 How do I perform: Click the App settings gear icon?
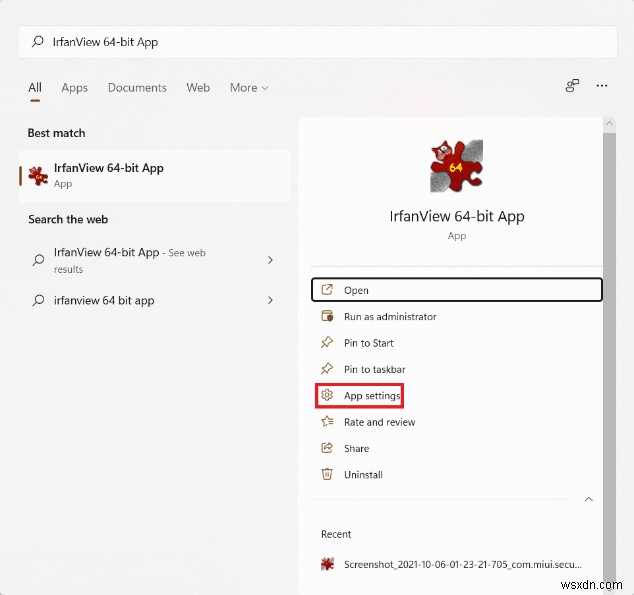tap(327, 395)
